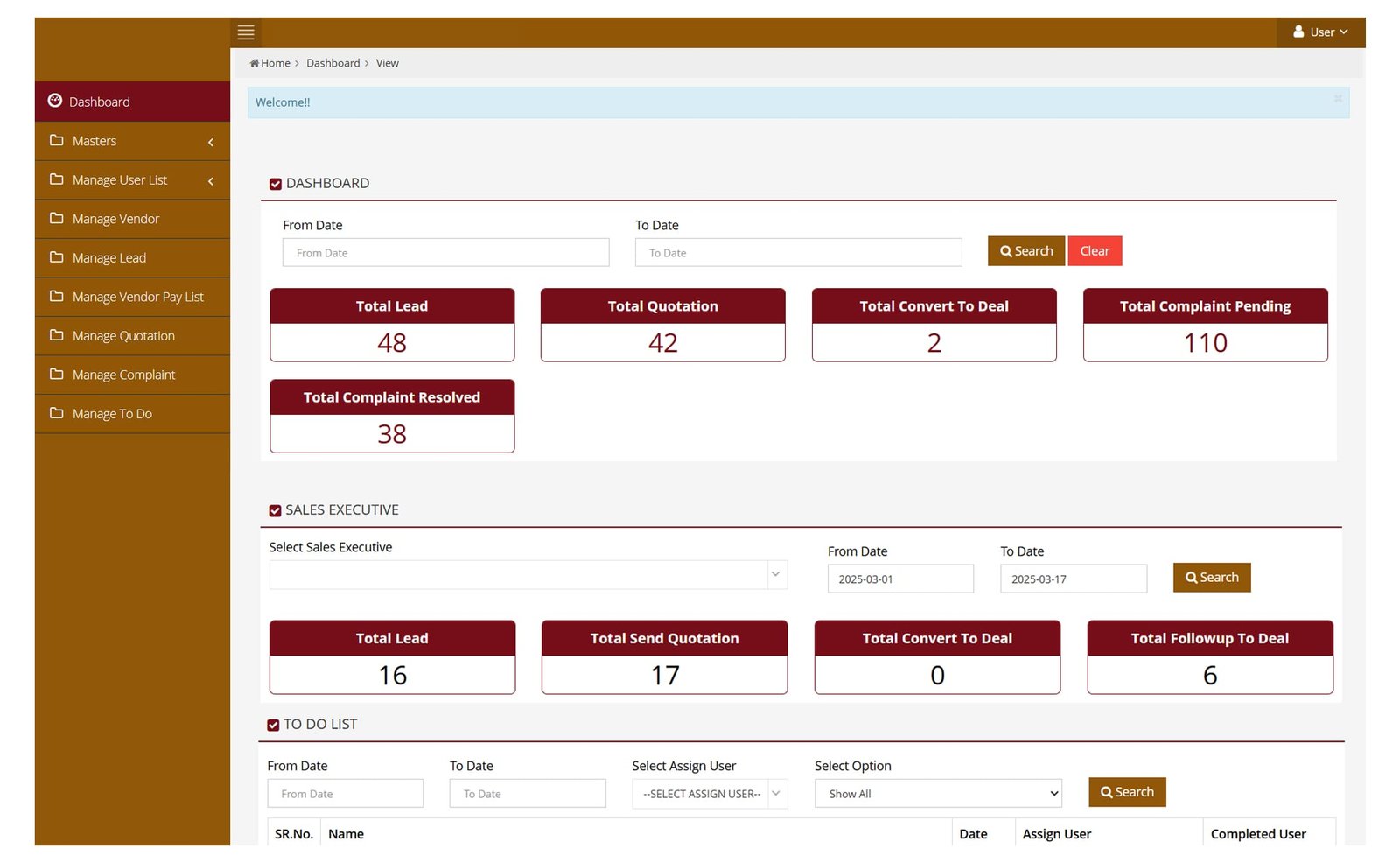This screenshot has height=863, width=1400.
Task: Click the folder icon beside Manage Vendor
Action: (x=57, y=218)
